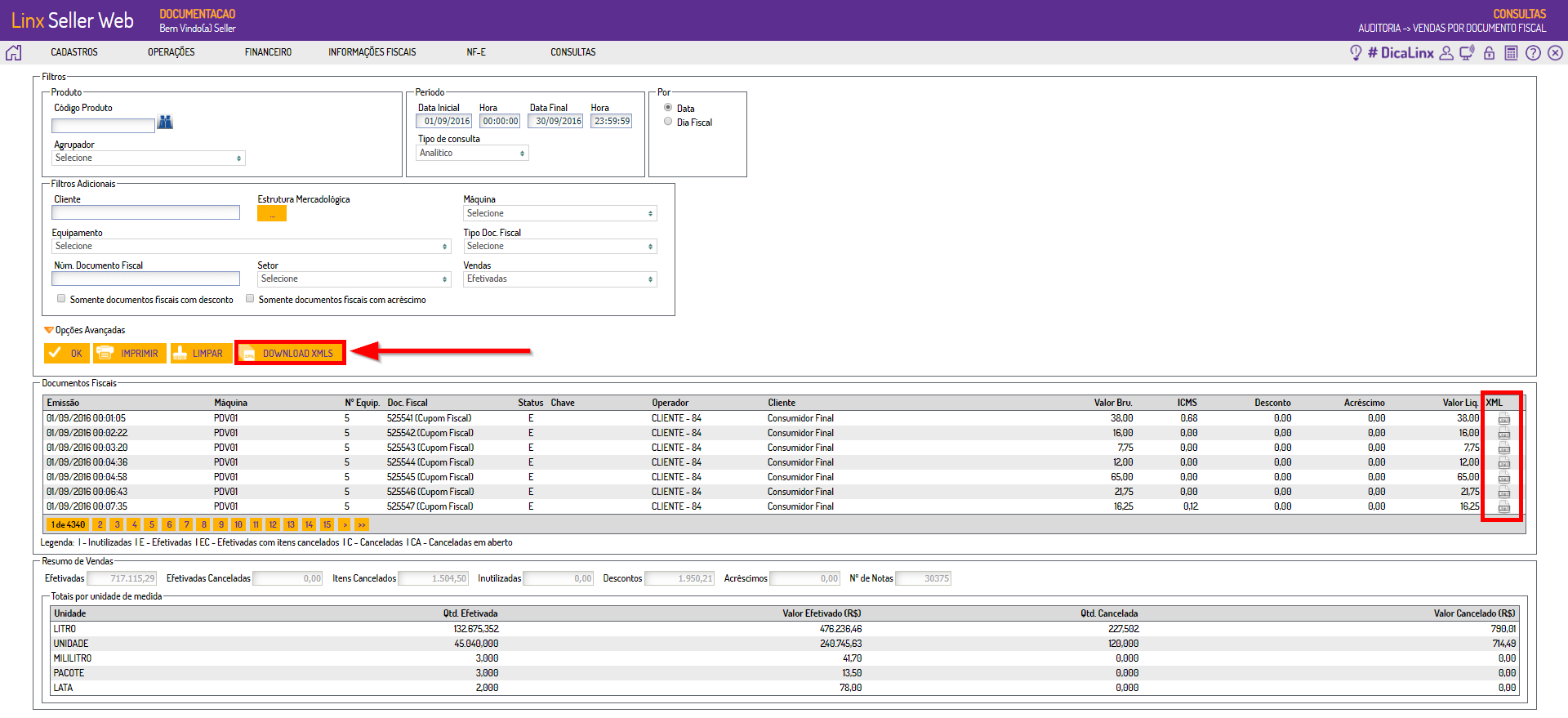Open the Financeiro menu
Image resolution: width=1568 pixels, height=718 pixels.
268,52
